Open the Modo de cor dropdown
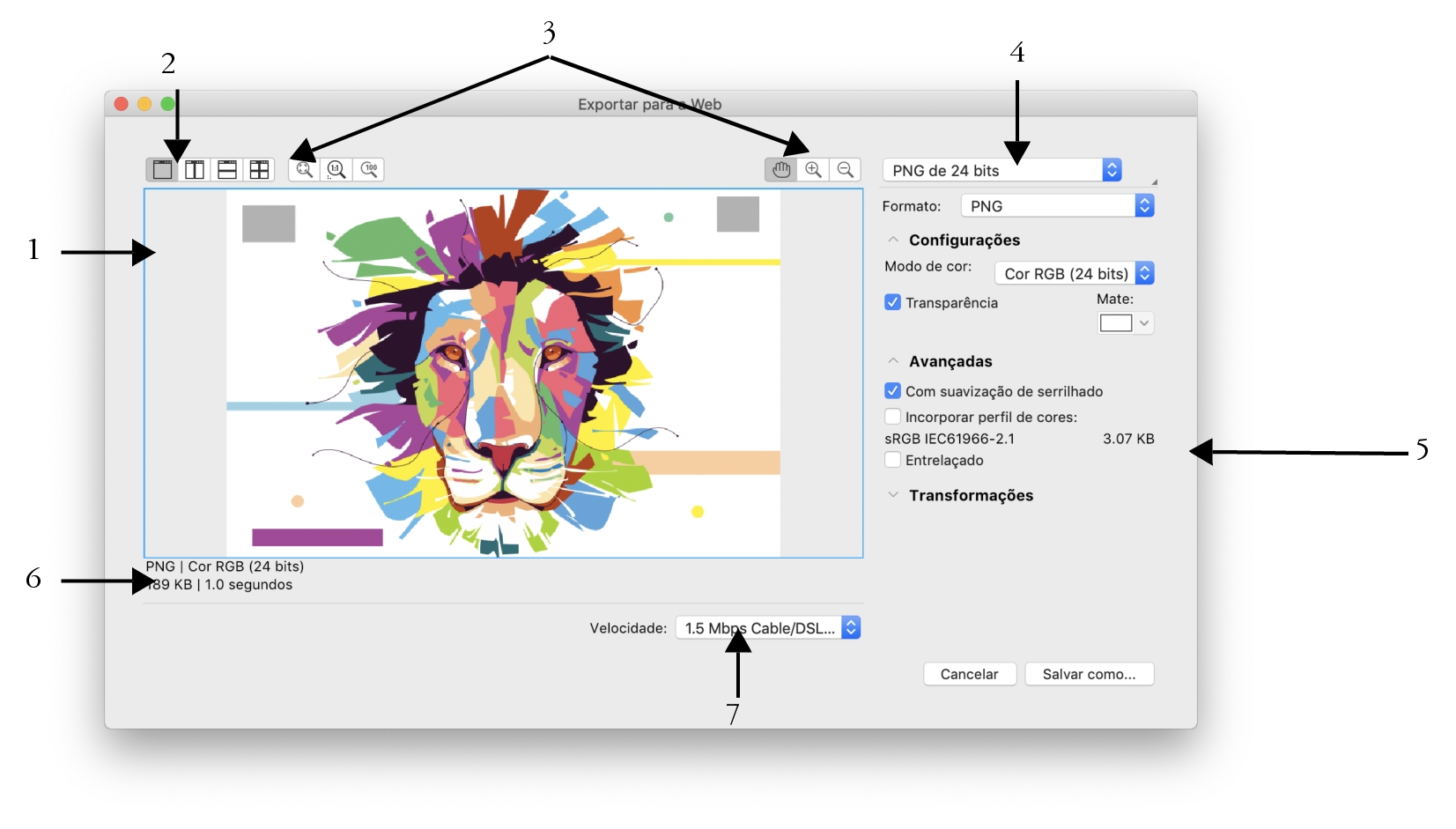This screenshot has height=829, width=1456. [x=1074, y=274]
